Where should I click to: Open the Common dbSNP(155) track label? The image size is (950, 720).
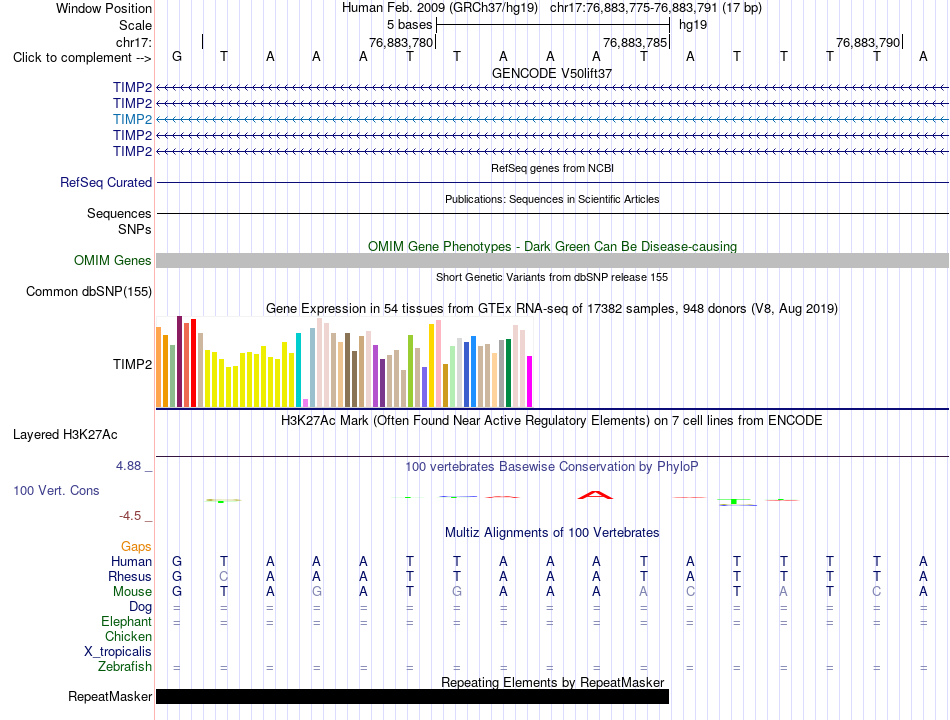coord(89,292)
